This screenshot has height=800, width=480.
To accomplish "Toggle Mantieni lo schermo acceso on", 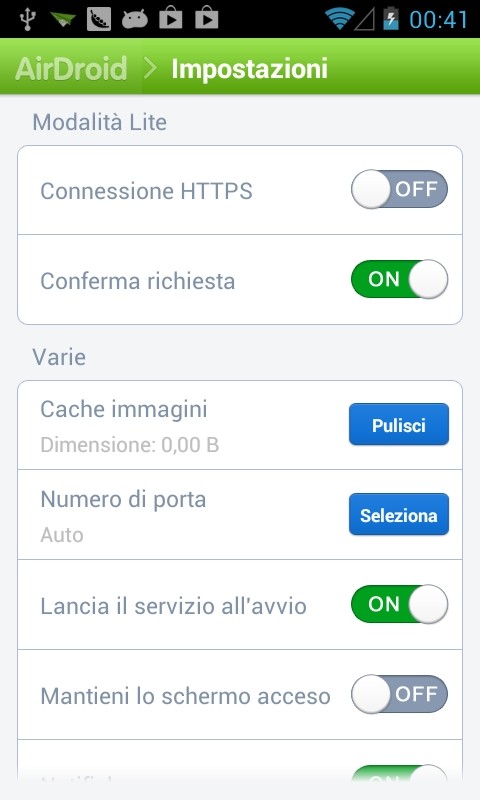I will (399, 694).
